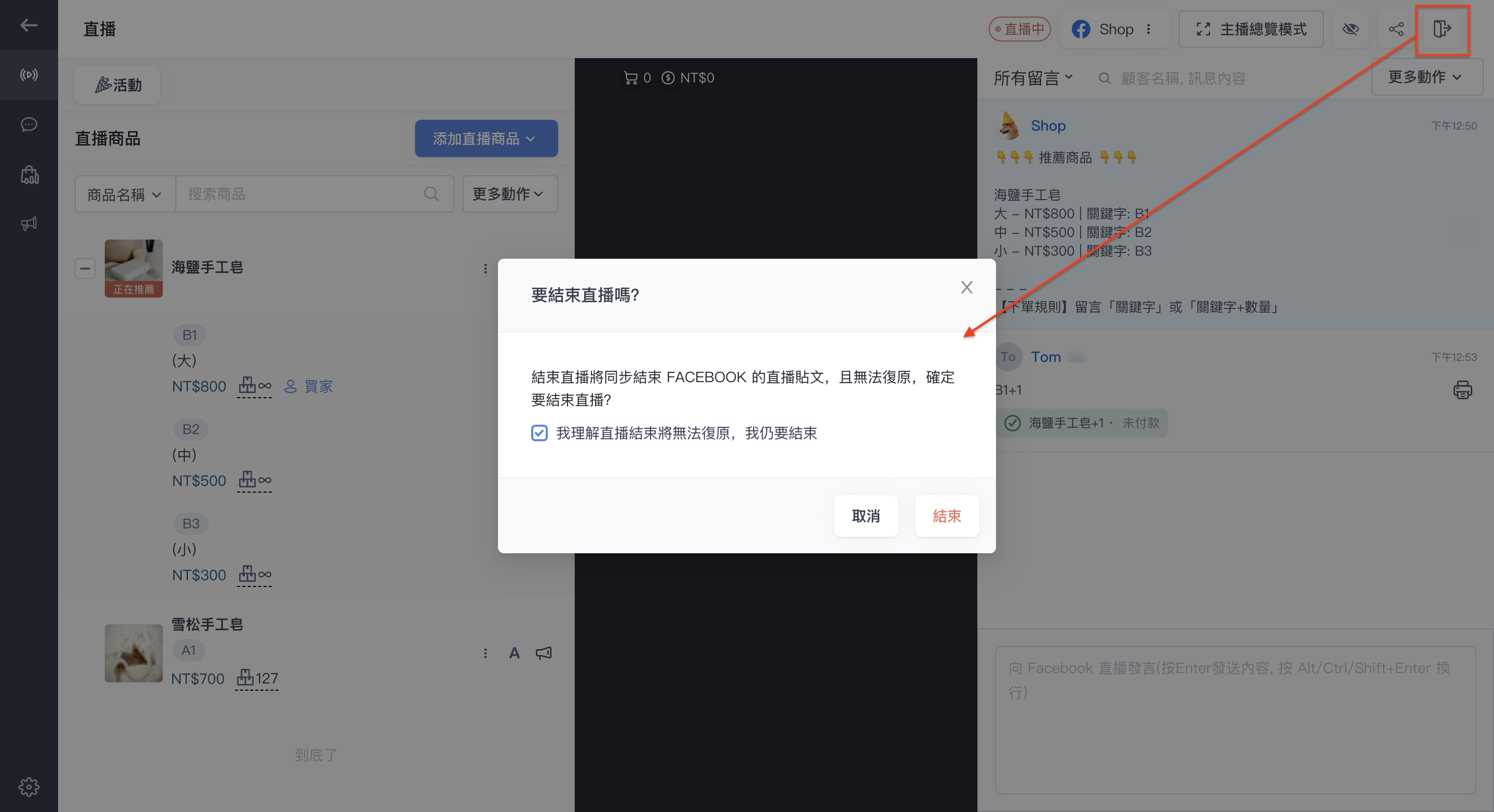1494x812 pixels.
Task: Open the 所有留言 comments filter dropdown
Action: (1033, 78)
